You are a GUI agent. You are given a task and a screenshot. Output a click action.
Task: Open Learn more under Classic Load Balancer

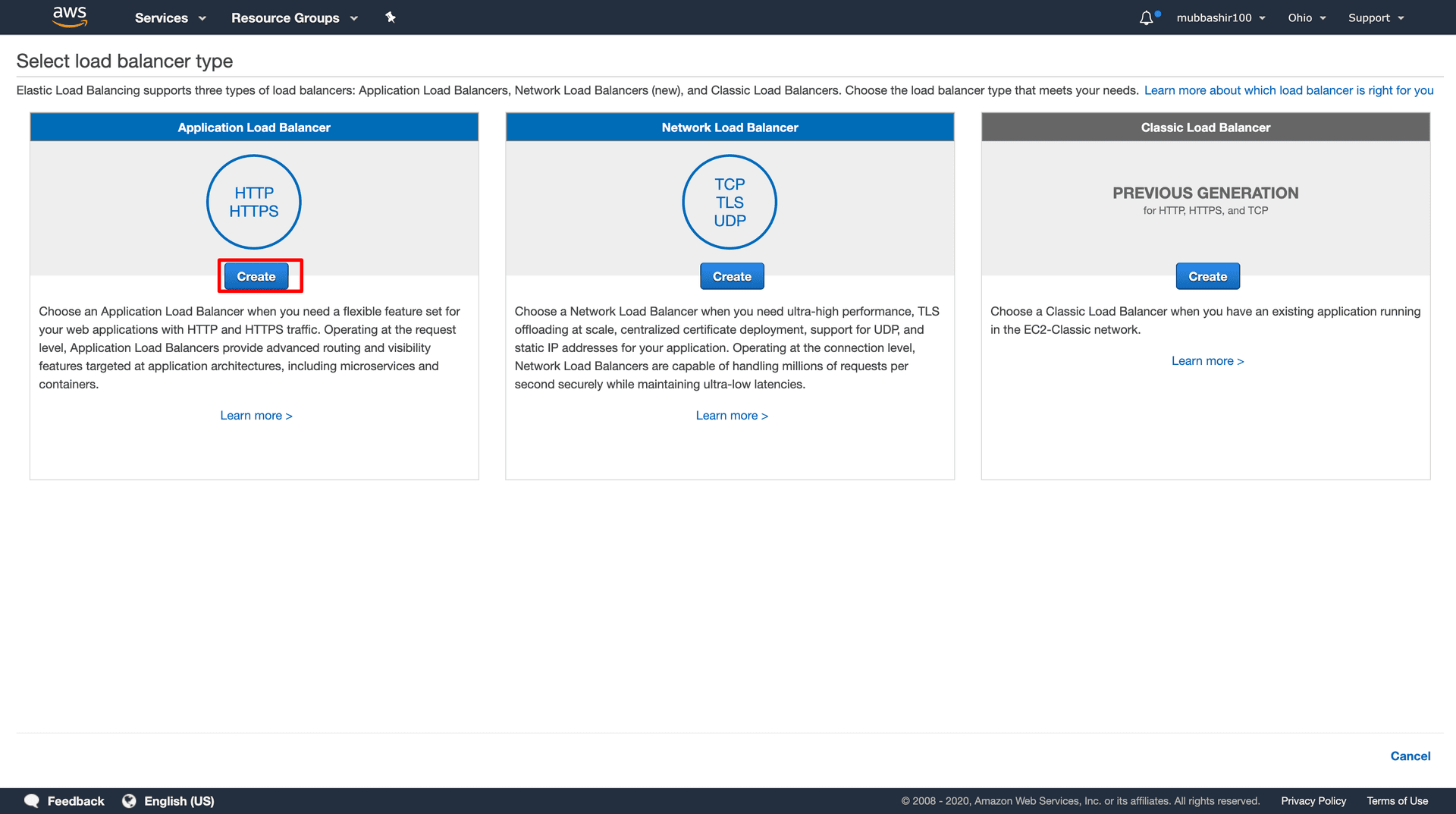click(x=1207, y=361)
